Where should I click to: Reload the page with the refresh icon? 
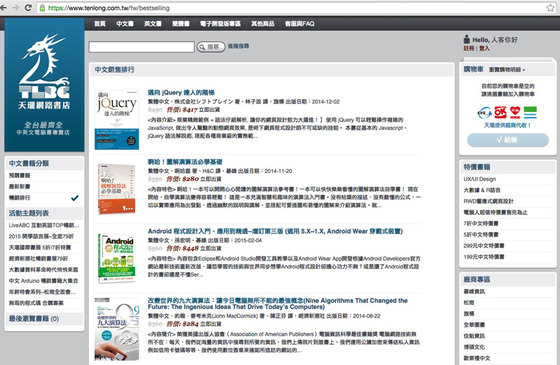tap(28, 8)
